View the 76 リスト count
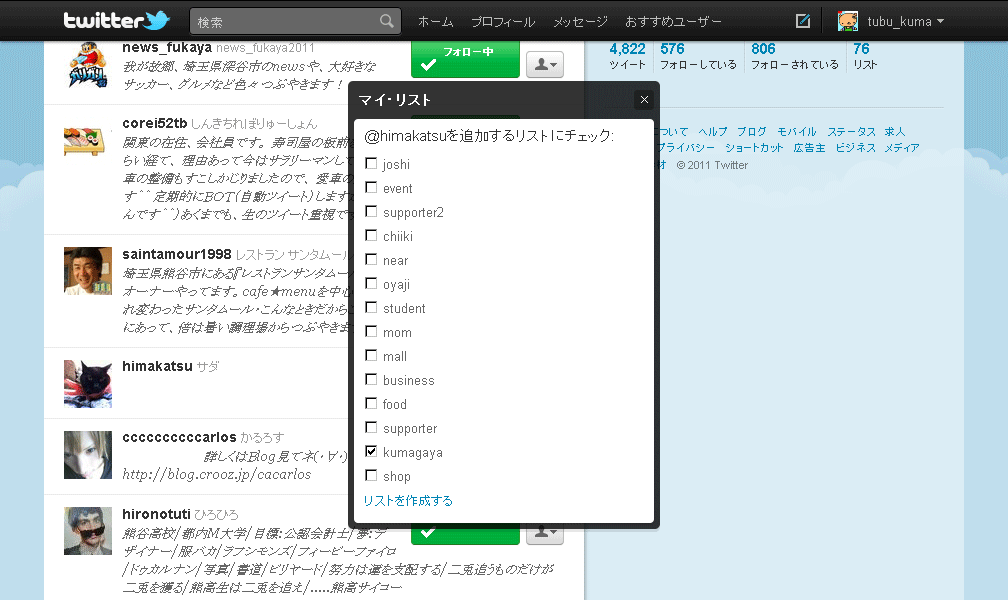 (865, 56)
